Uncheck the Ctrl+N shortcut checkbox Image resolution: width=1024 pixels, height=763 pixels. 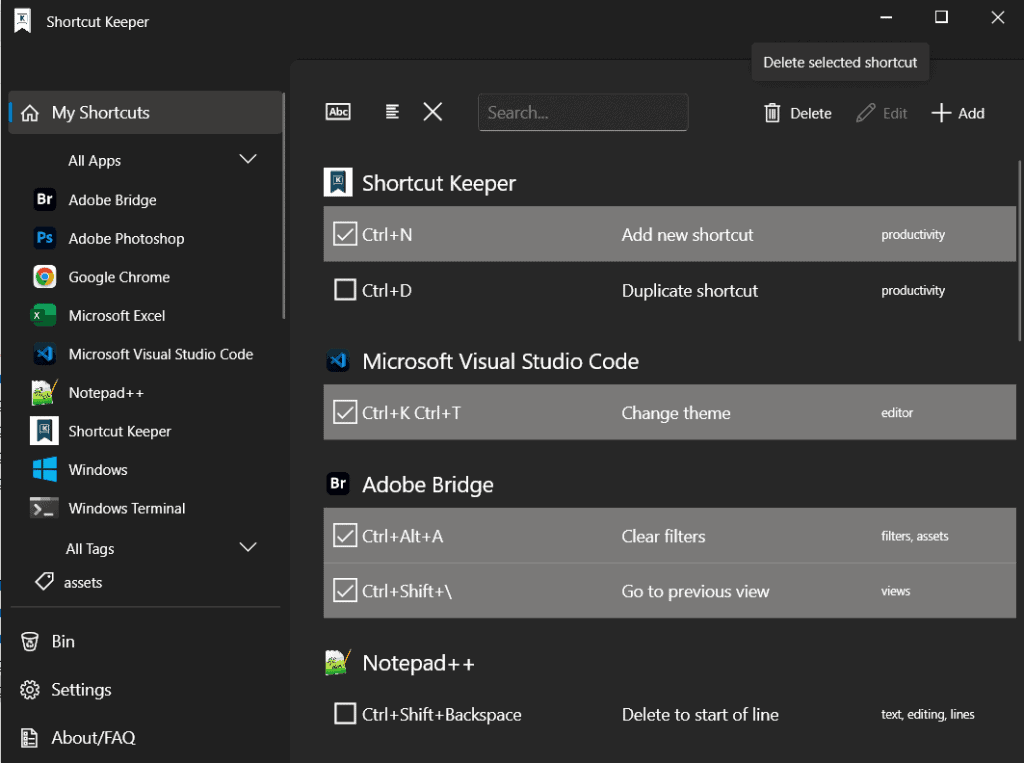(x=345, y=234)
